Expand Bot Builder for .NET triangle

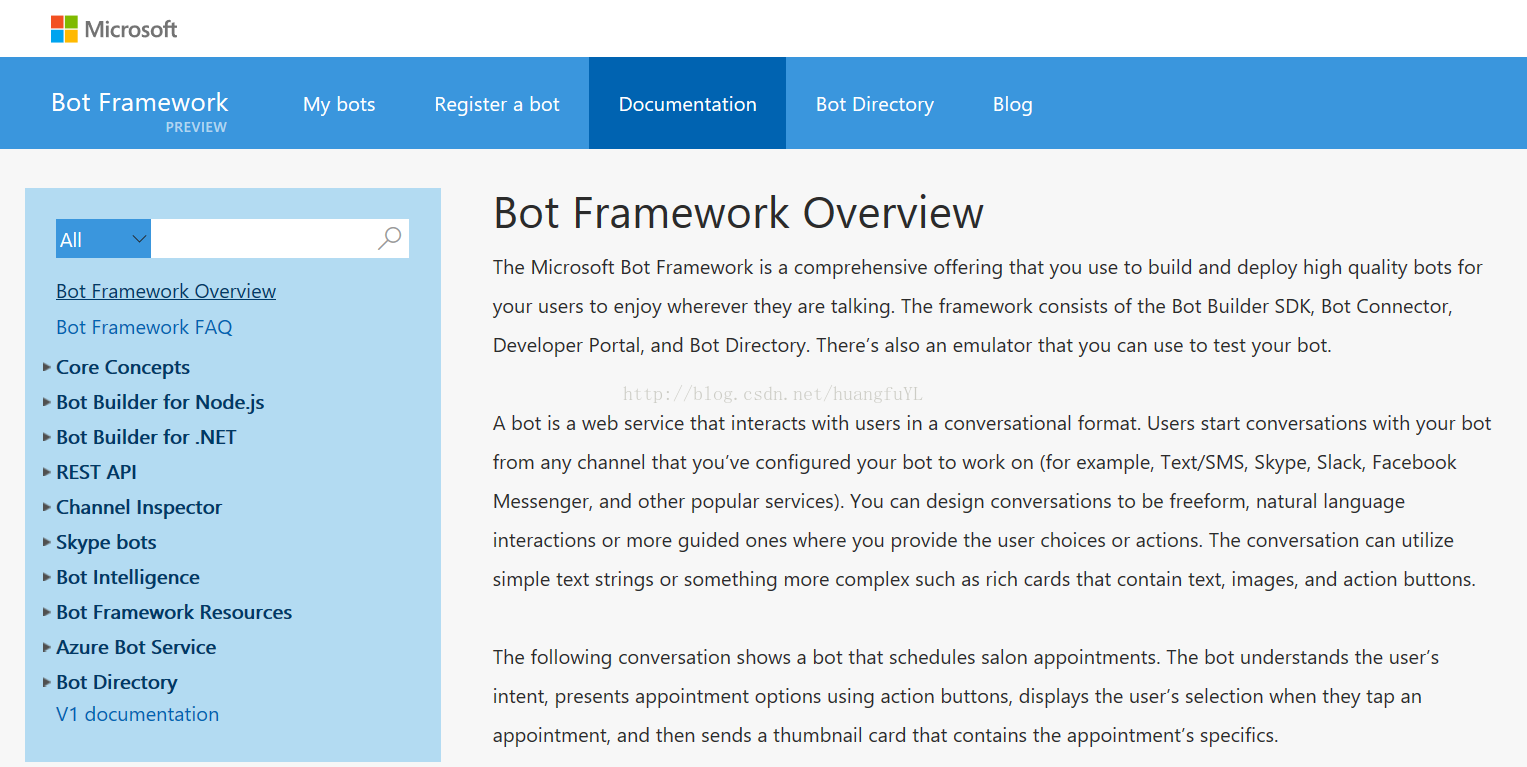click(47, 437)
